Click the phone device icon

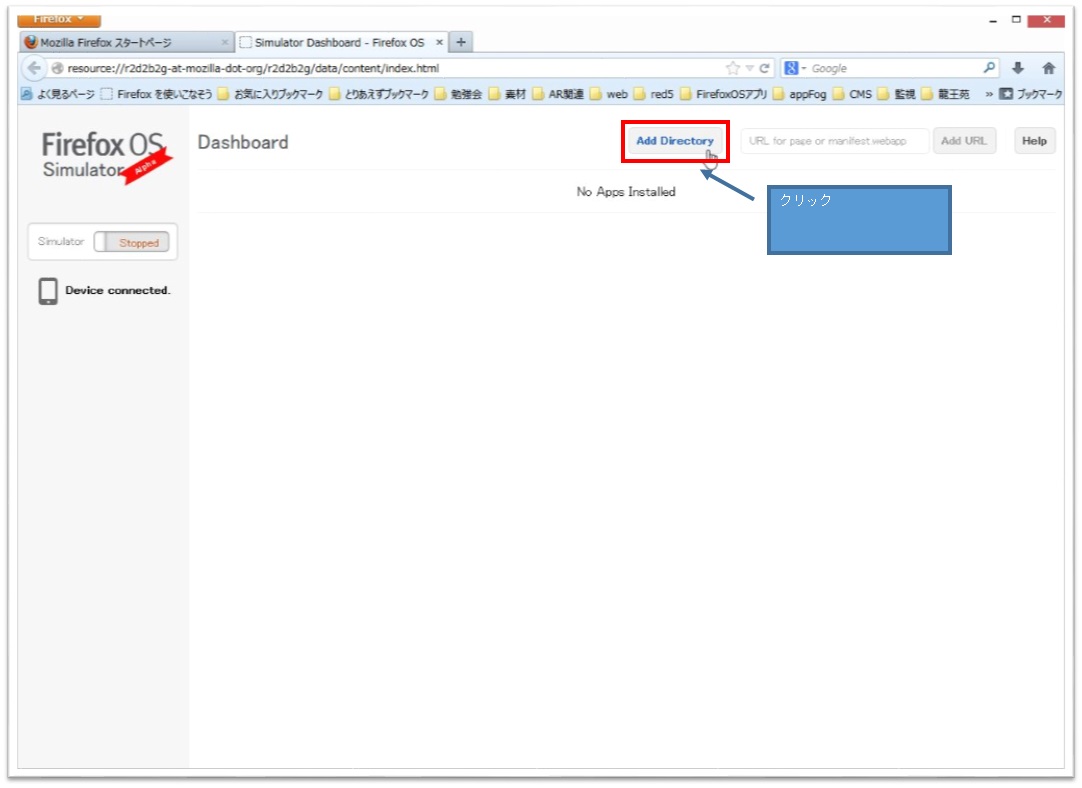pos(48,291)
